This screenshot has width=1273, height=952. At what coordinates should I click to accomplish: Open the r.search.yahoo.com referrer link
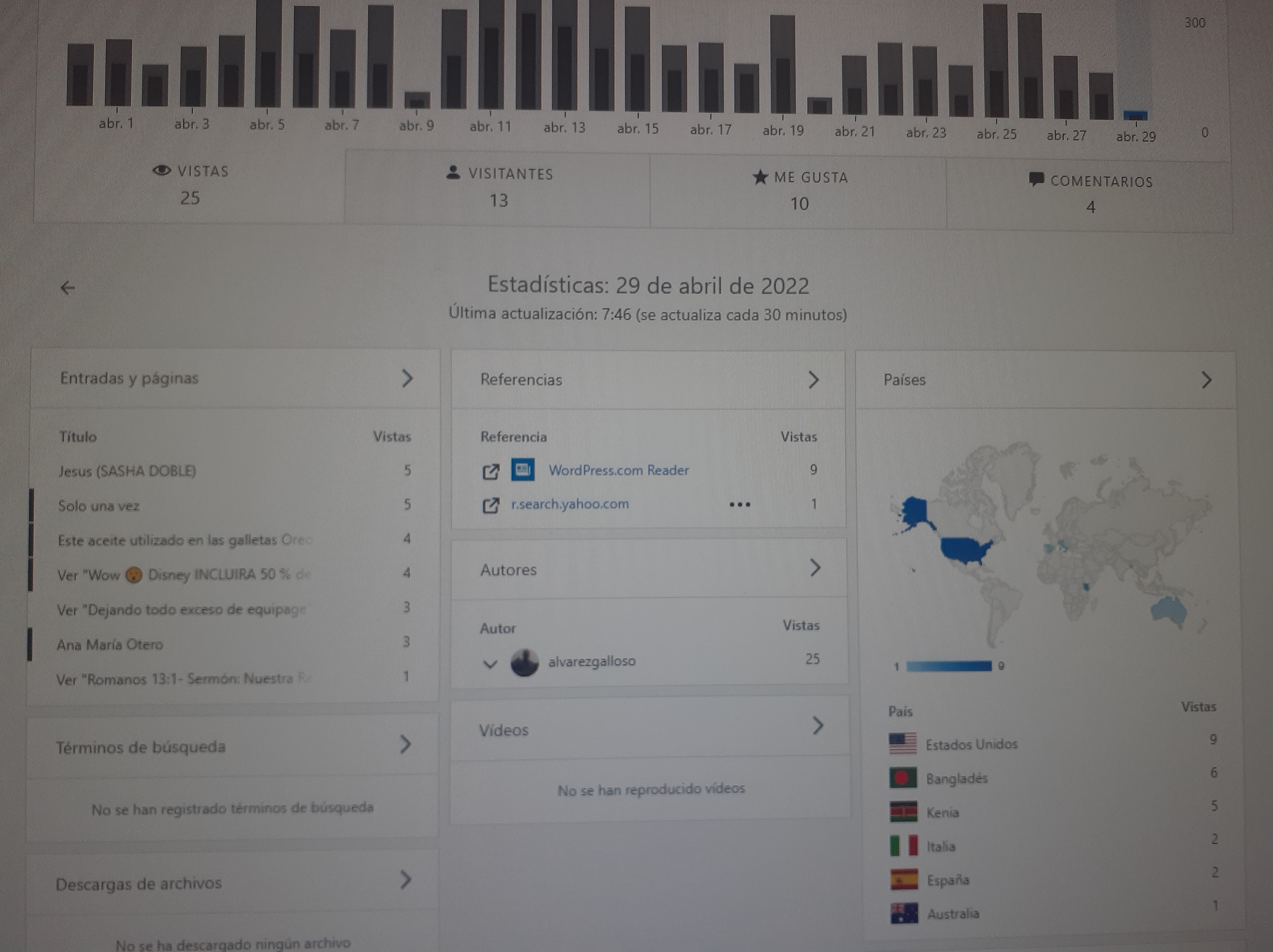point(570,504)
